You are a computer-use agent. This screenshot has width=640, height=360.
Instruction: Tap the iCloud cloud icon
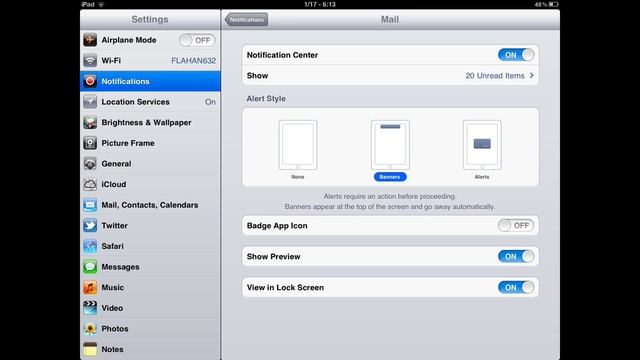(x=90, y=184)
